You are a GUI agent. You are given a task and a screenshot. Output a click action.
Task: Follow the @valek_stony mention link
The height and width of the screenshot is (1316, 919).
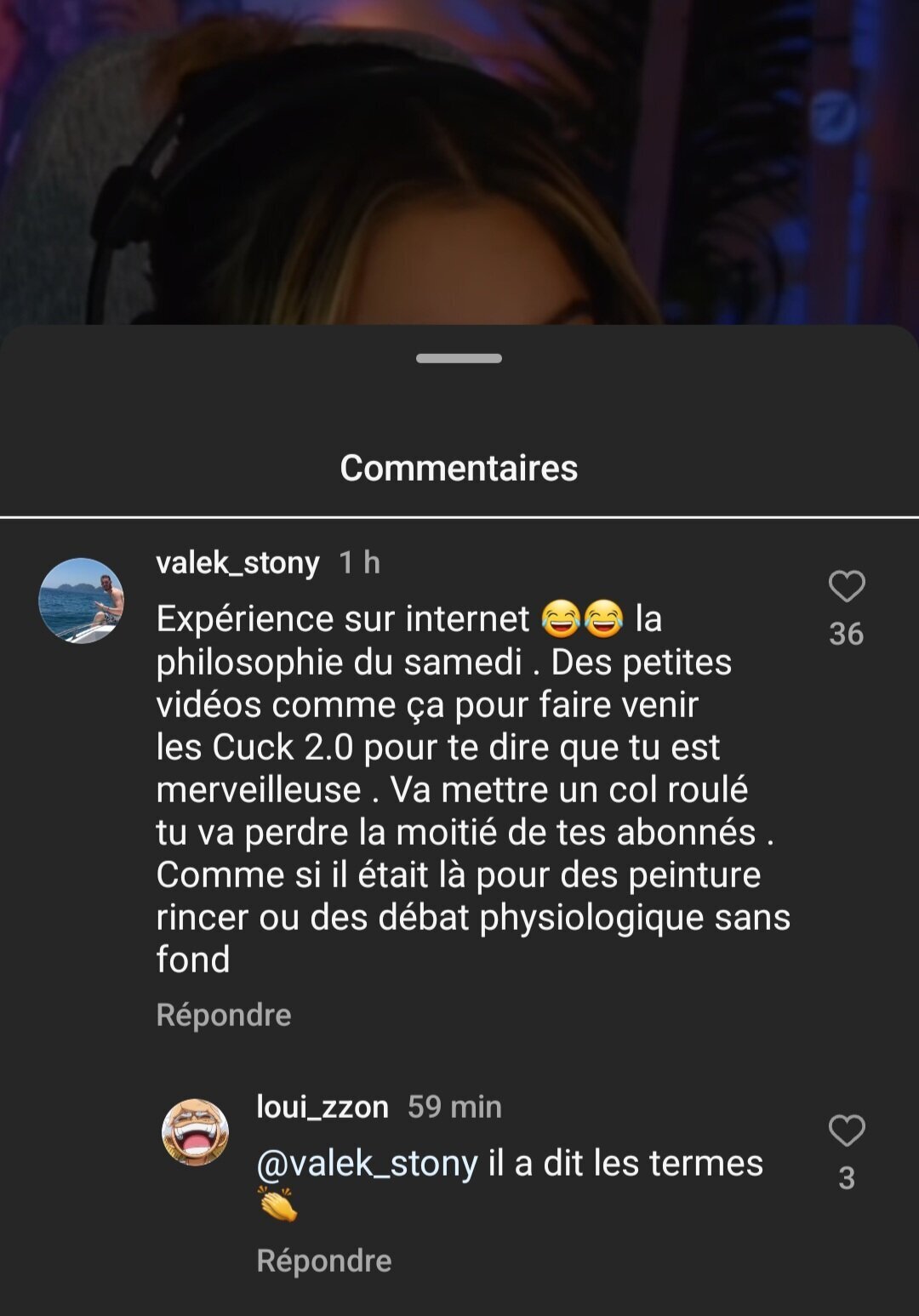(x=368, y=1163)
